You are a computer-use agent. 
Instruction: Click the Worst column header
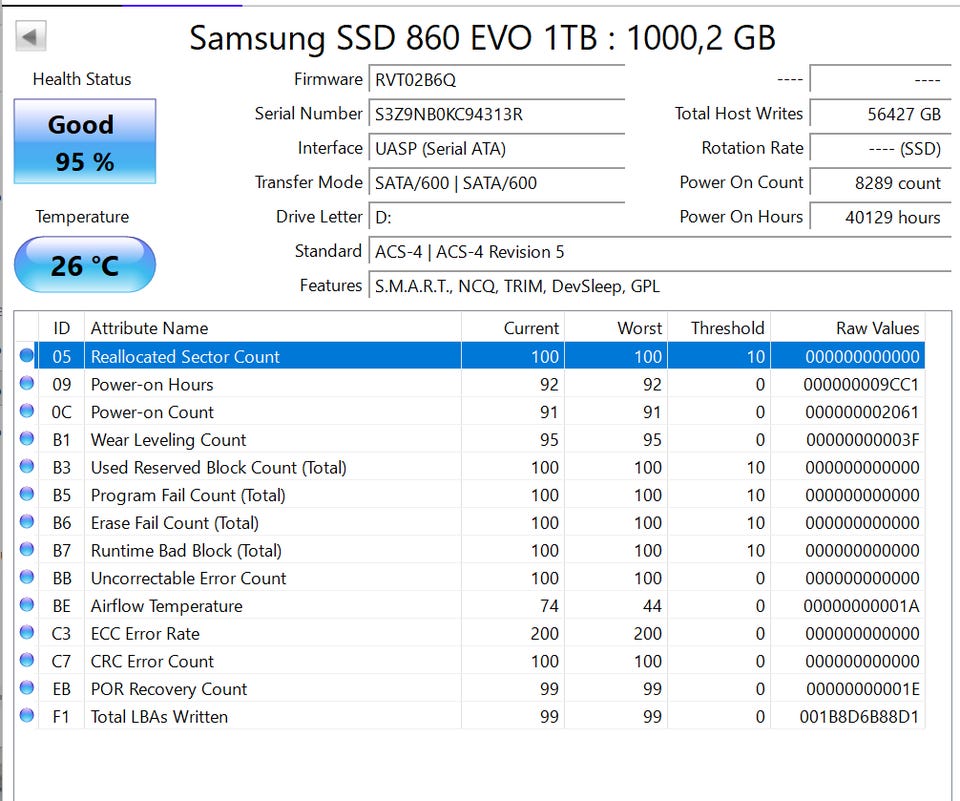click(x=615, y=328)
